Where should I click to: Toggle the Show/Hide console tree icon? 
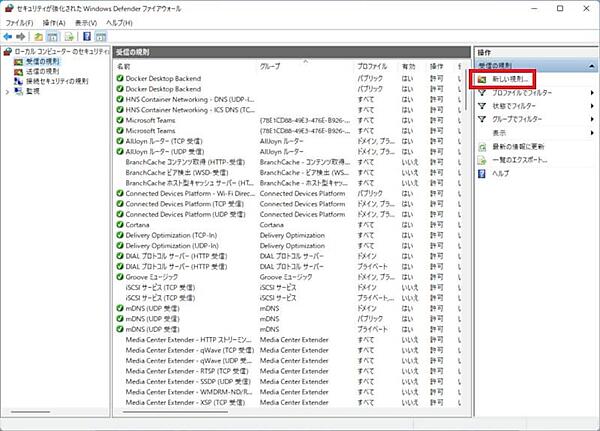coord(52,37)
